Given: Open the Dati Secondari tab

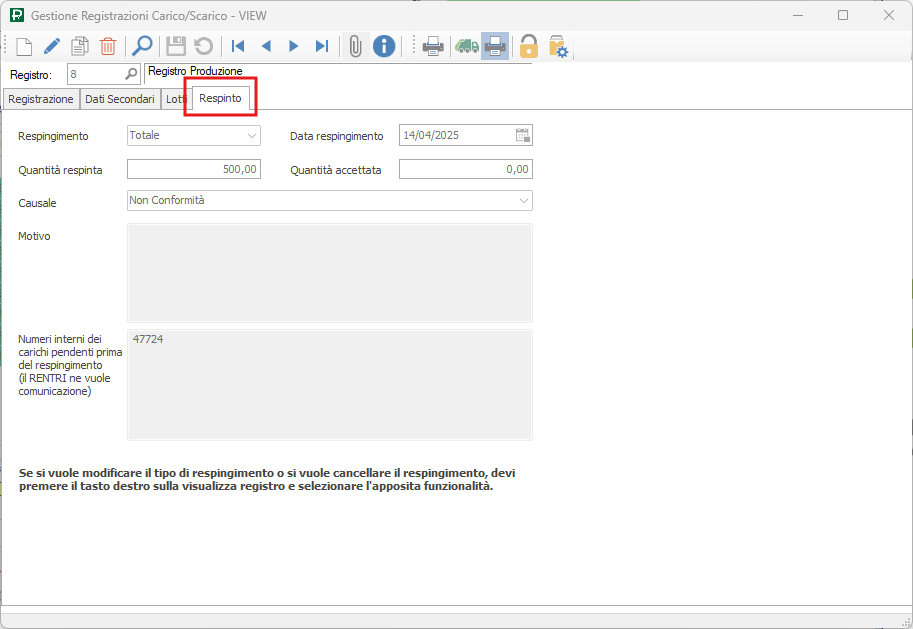Looking at the screenshot, I should (x=119, y=100).
